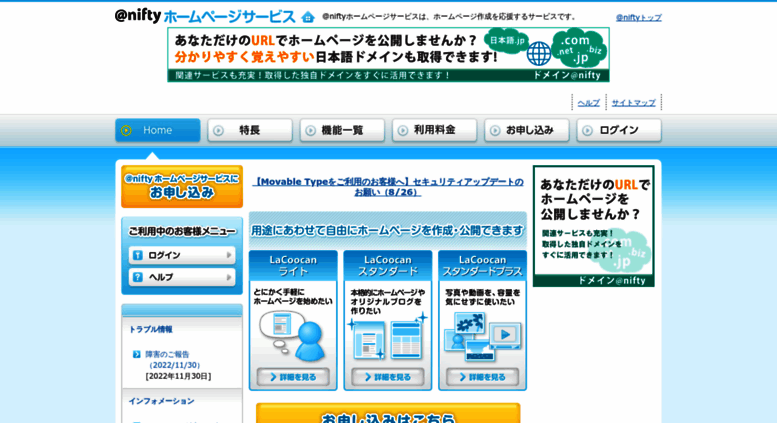Screen dimensions: 777x423
Task: Click the ヘルプ button in customer menu
Action: click(x=182, y=277)
